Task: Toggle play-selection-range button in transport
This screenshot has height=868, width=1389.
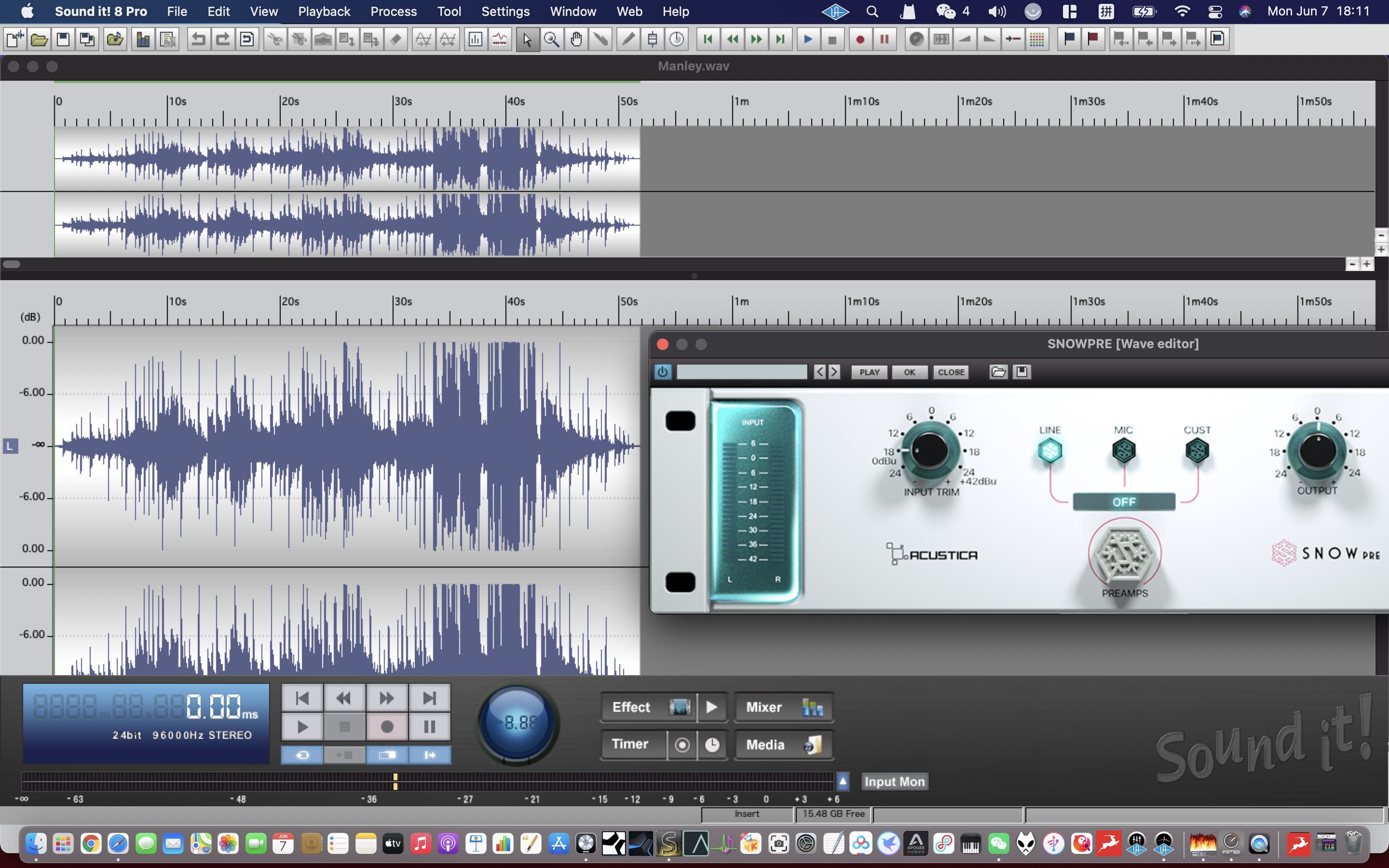Action: click(x=387, y=755)
